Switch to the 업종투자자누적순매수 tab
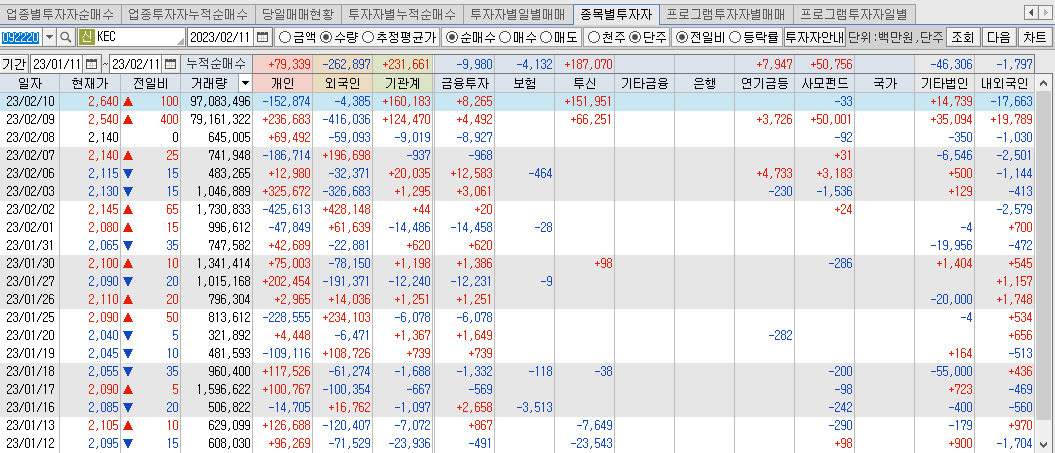The width and height of the screenshot is (1055, 453). (x=188, y=13)
